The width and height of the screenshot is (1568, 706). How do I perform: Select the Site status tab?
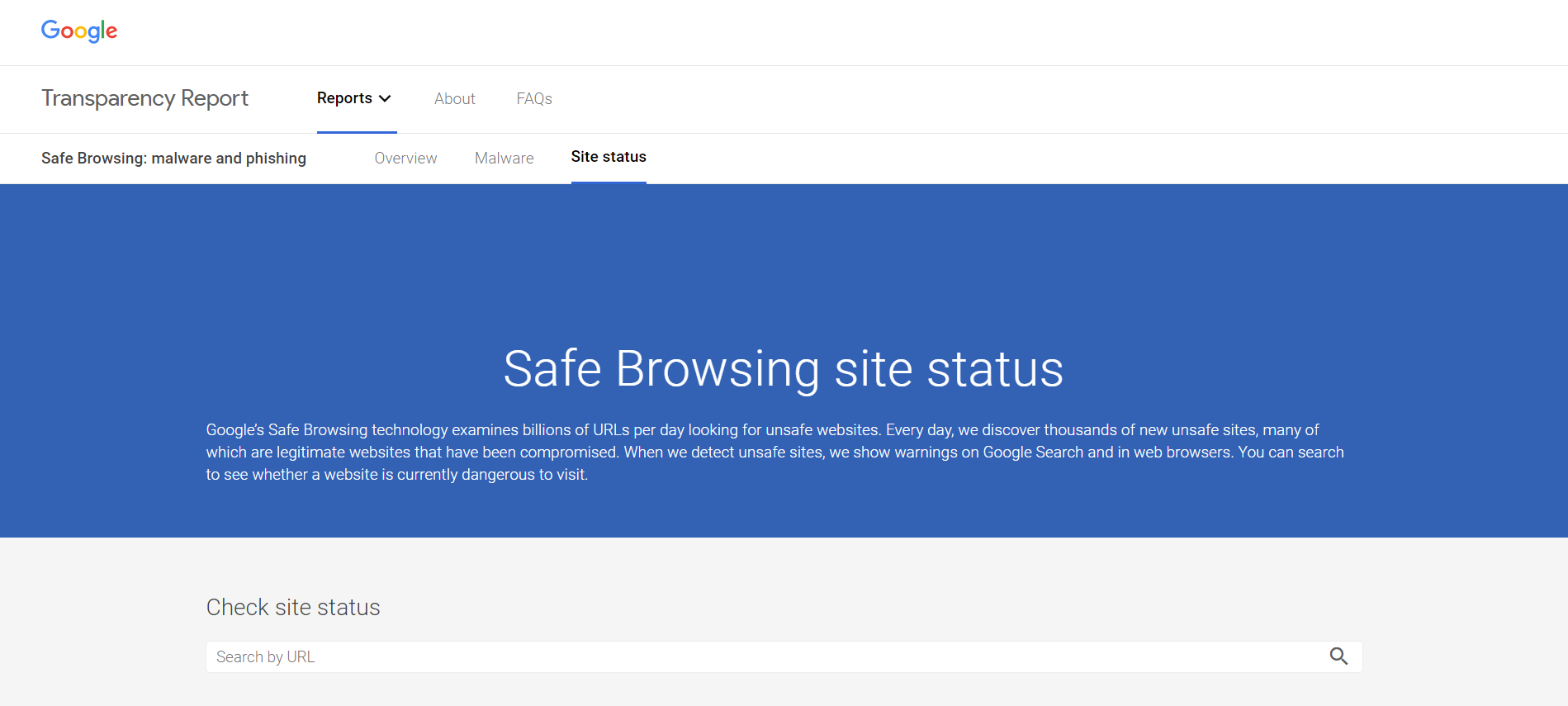(609, 157)
